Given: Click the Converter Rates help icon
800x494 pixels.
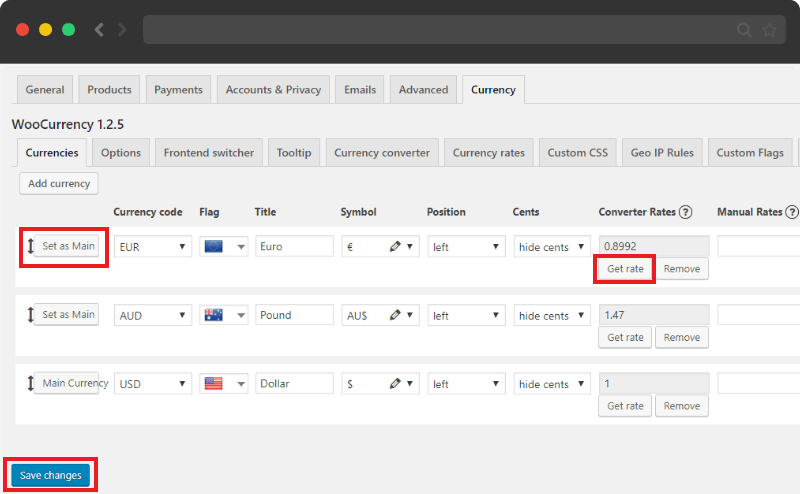Looking at the screenshot, I should pos(686,212).
